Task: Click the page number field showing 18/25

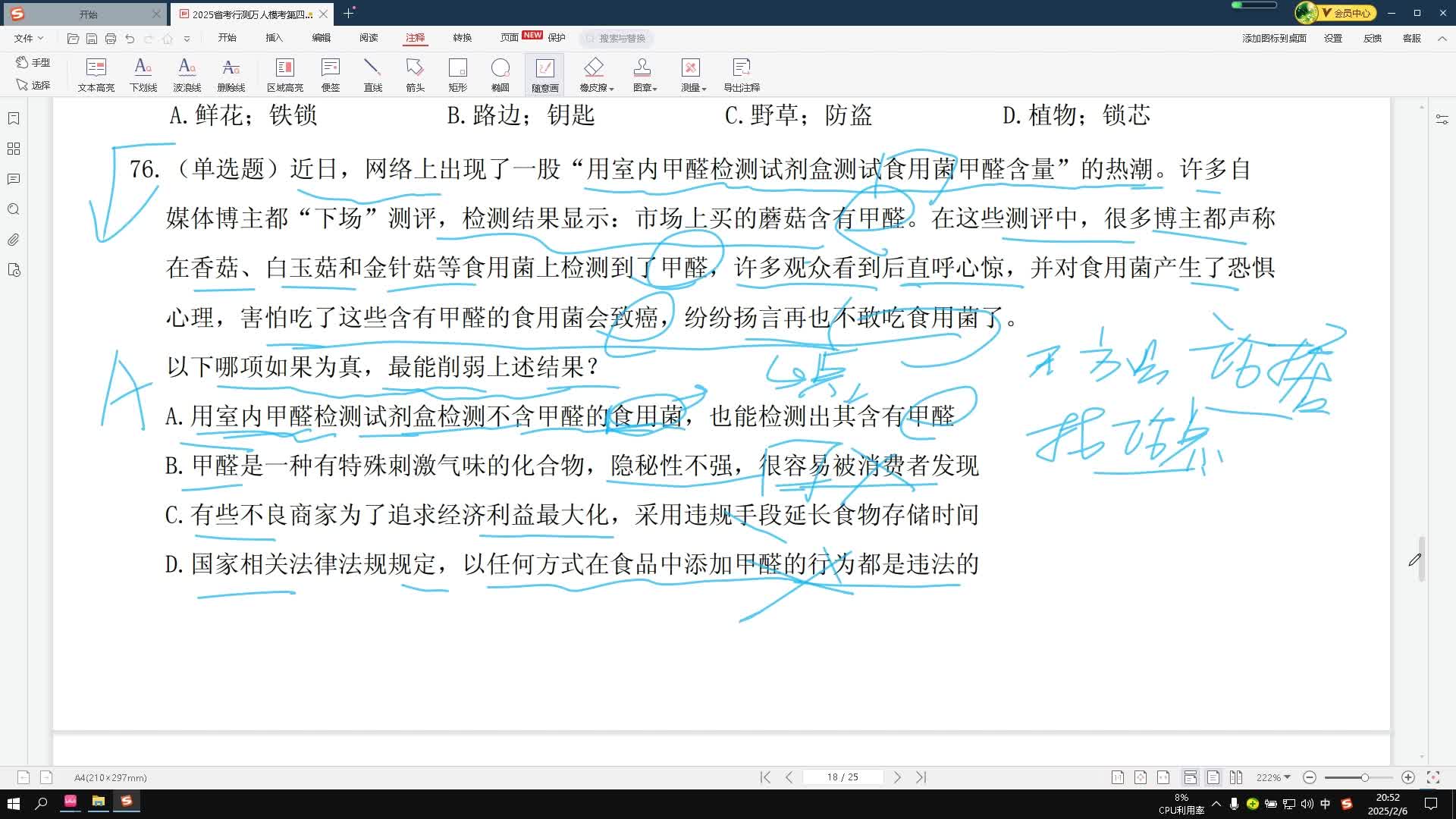Action: point(843,777)
